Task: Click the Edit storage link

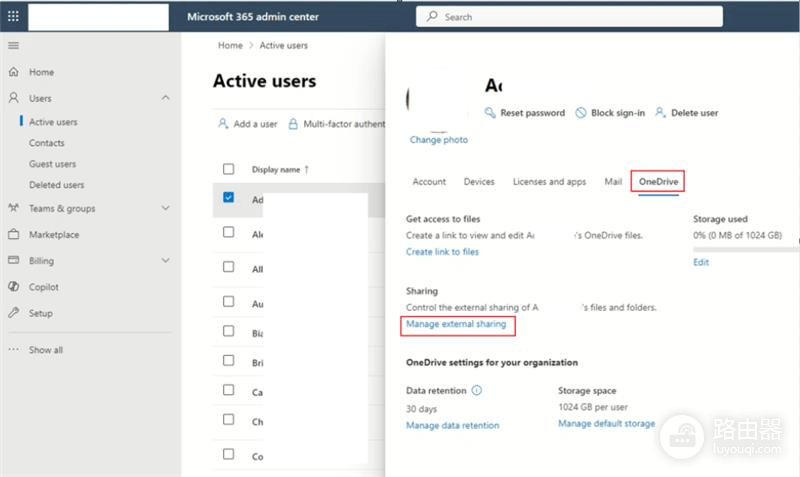Action: click(701, 262)
